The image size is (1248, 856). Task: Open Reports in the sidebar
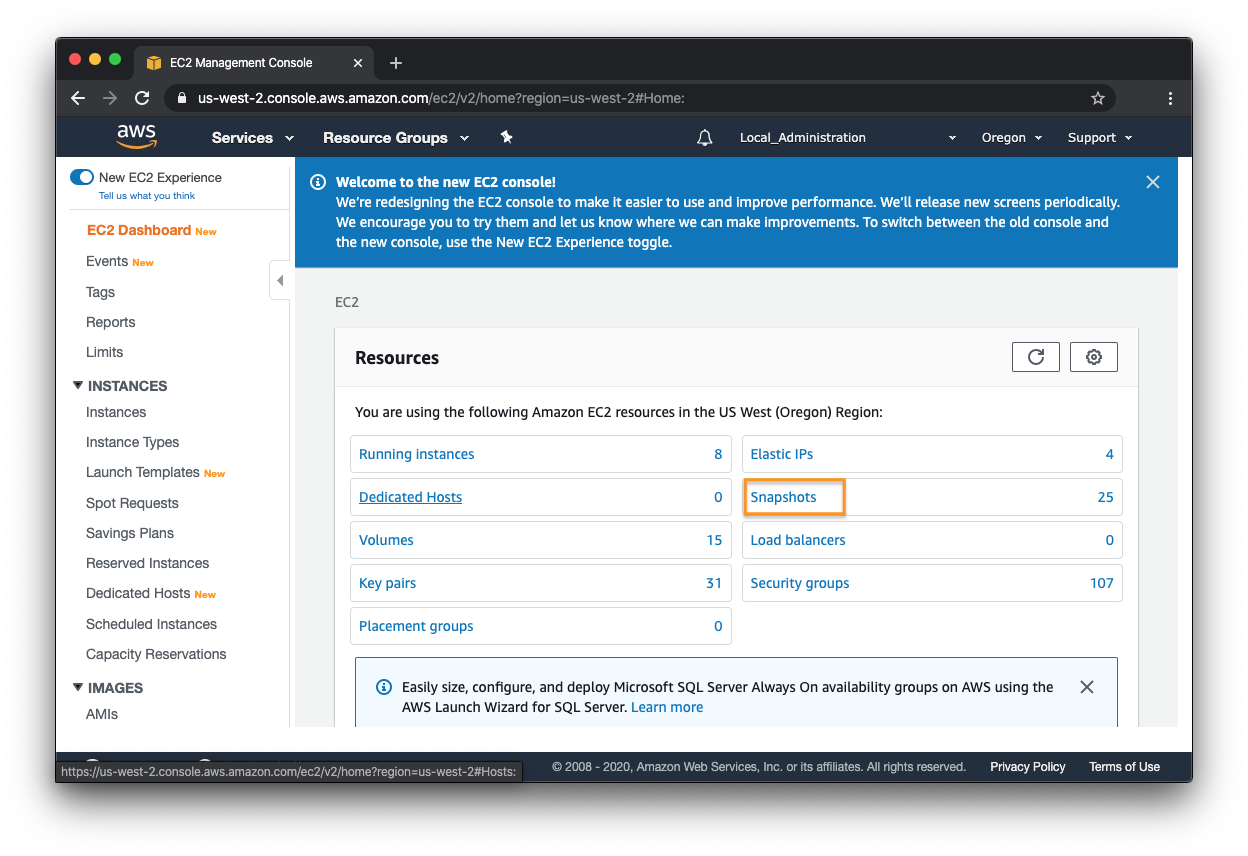110,322
